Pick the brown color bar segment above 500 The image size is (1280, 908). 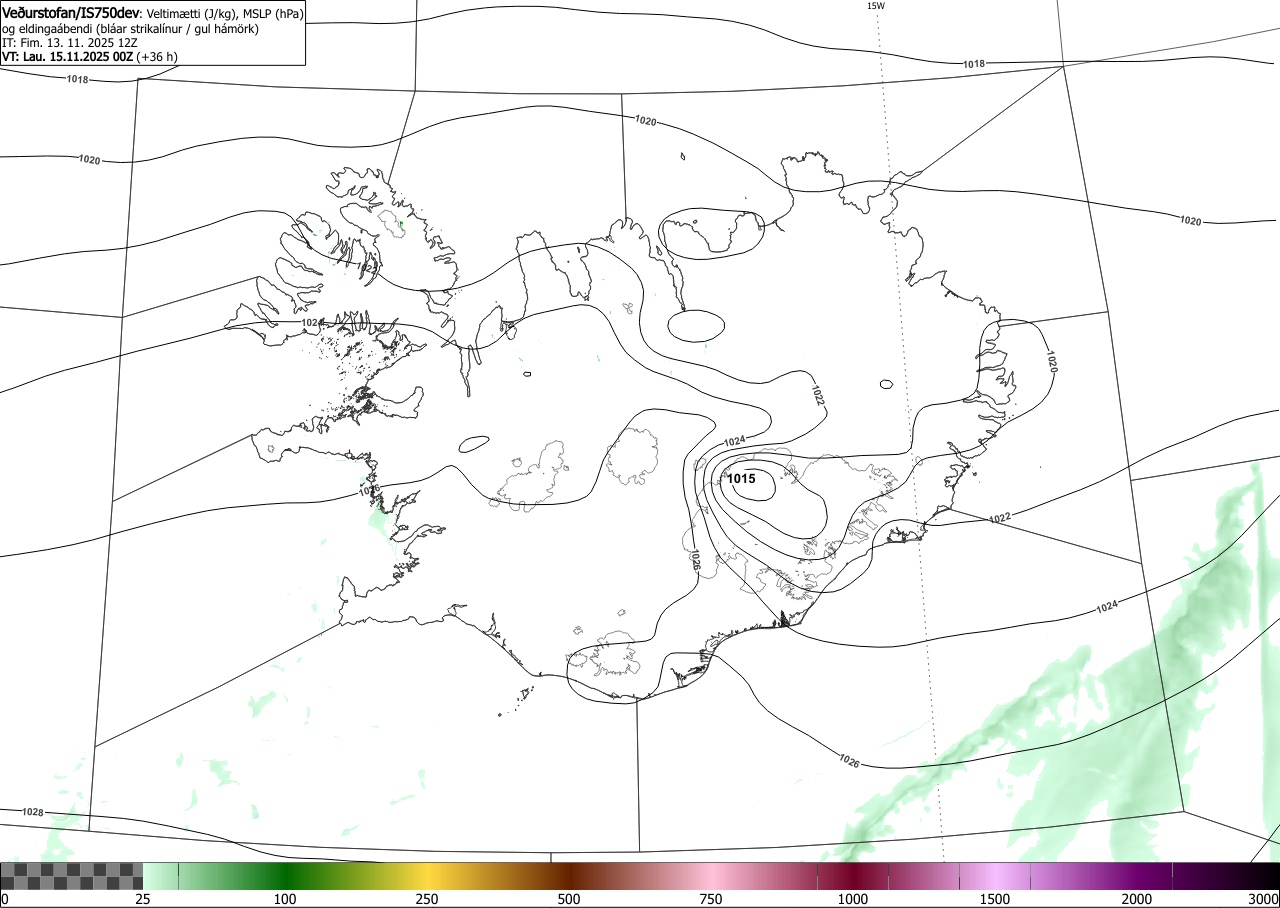tap(569, 876)
